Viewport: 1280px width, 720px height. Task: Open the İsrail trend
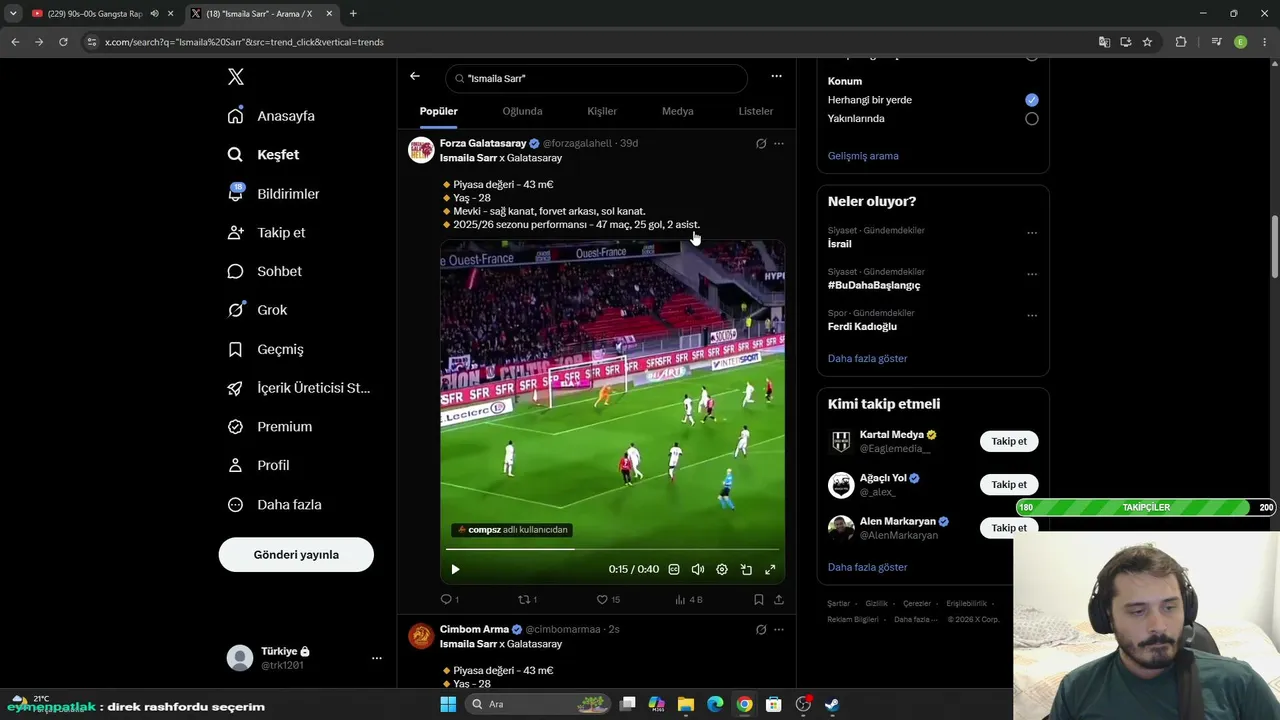840,244
